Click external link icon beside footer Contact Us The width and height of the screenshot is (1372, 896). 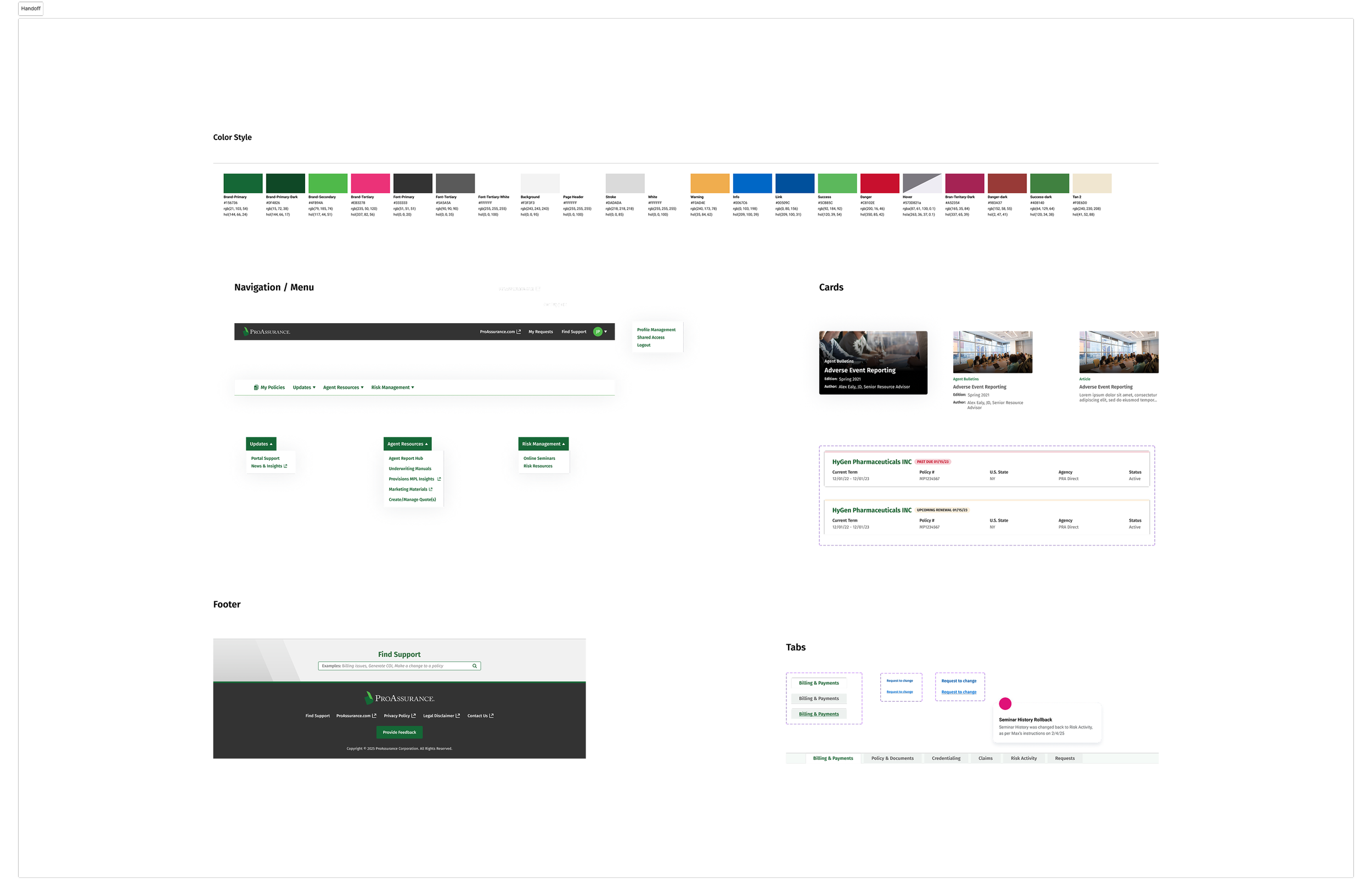491,715
